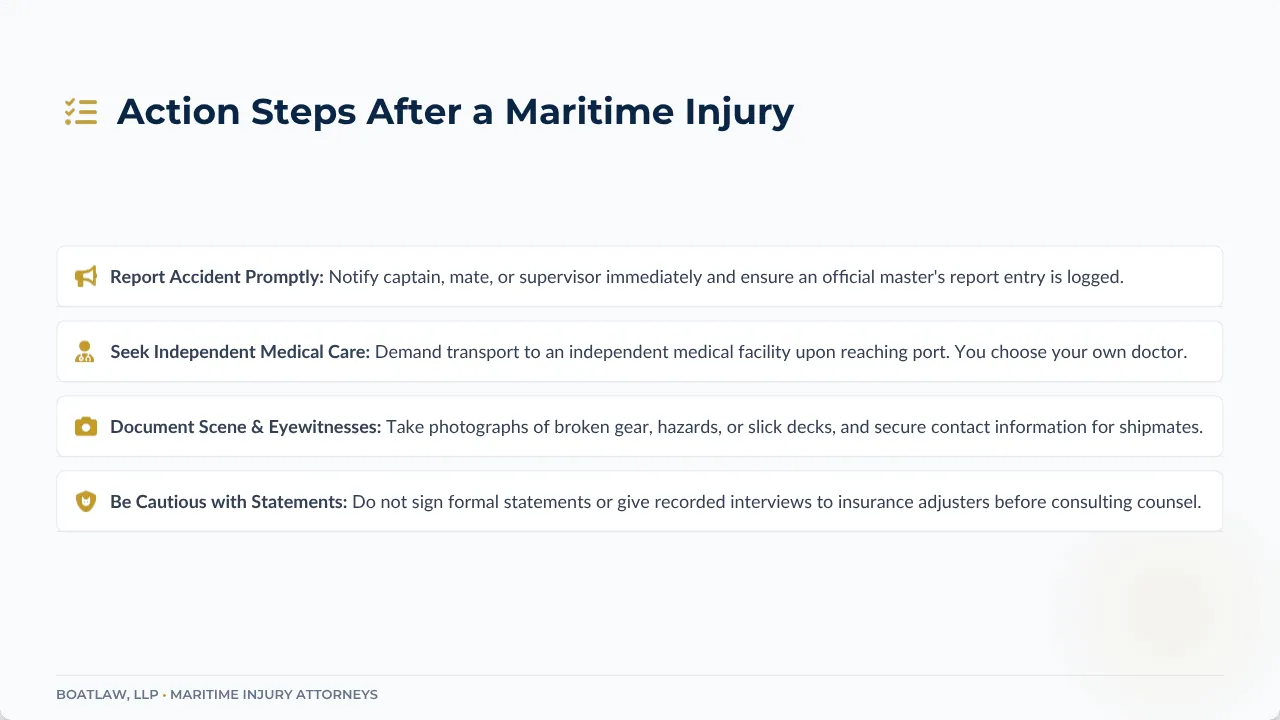Click the camera icon for documenting scene
Viewport: 1280px width, 720px height.
(86, 427)
